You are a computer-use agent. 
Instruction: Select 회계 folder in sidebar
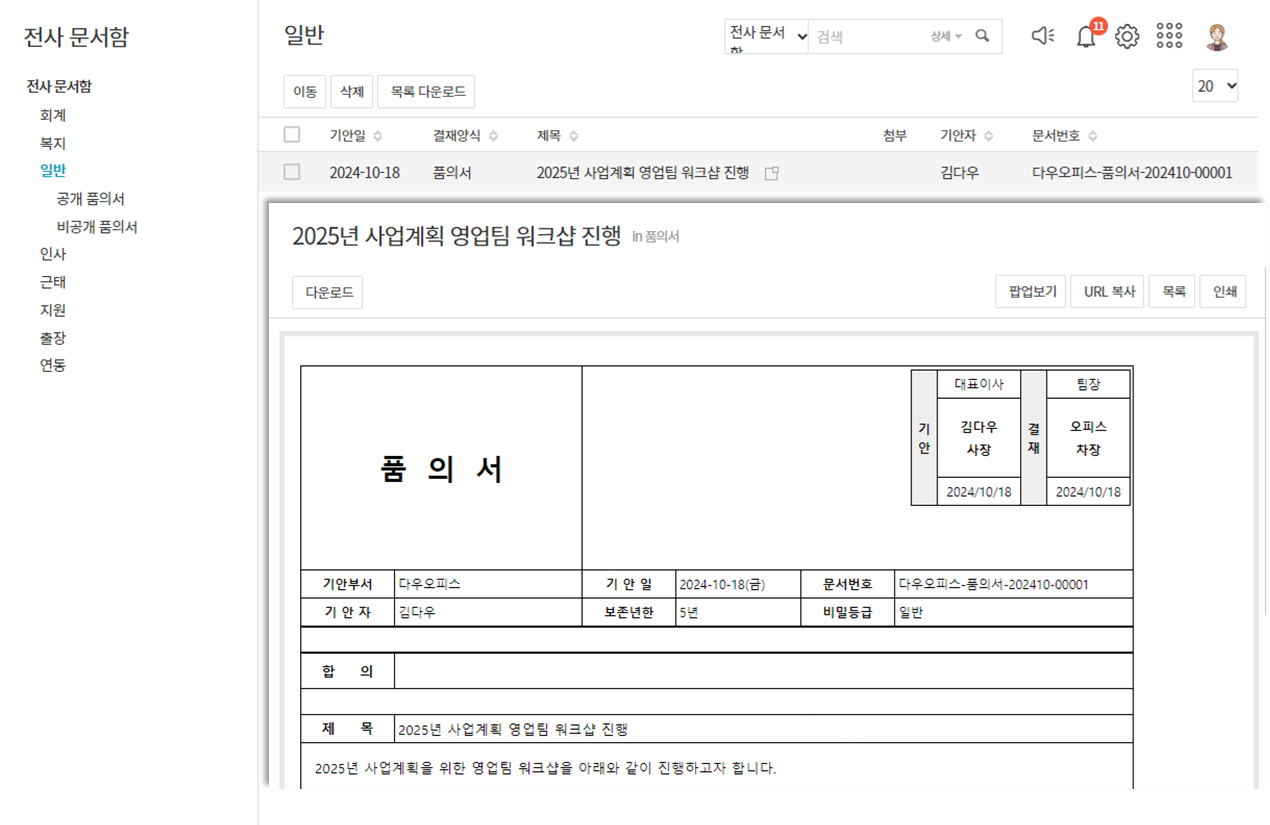[53, 115]
